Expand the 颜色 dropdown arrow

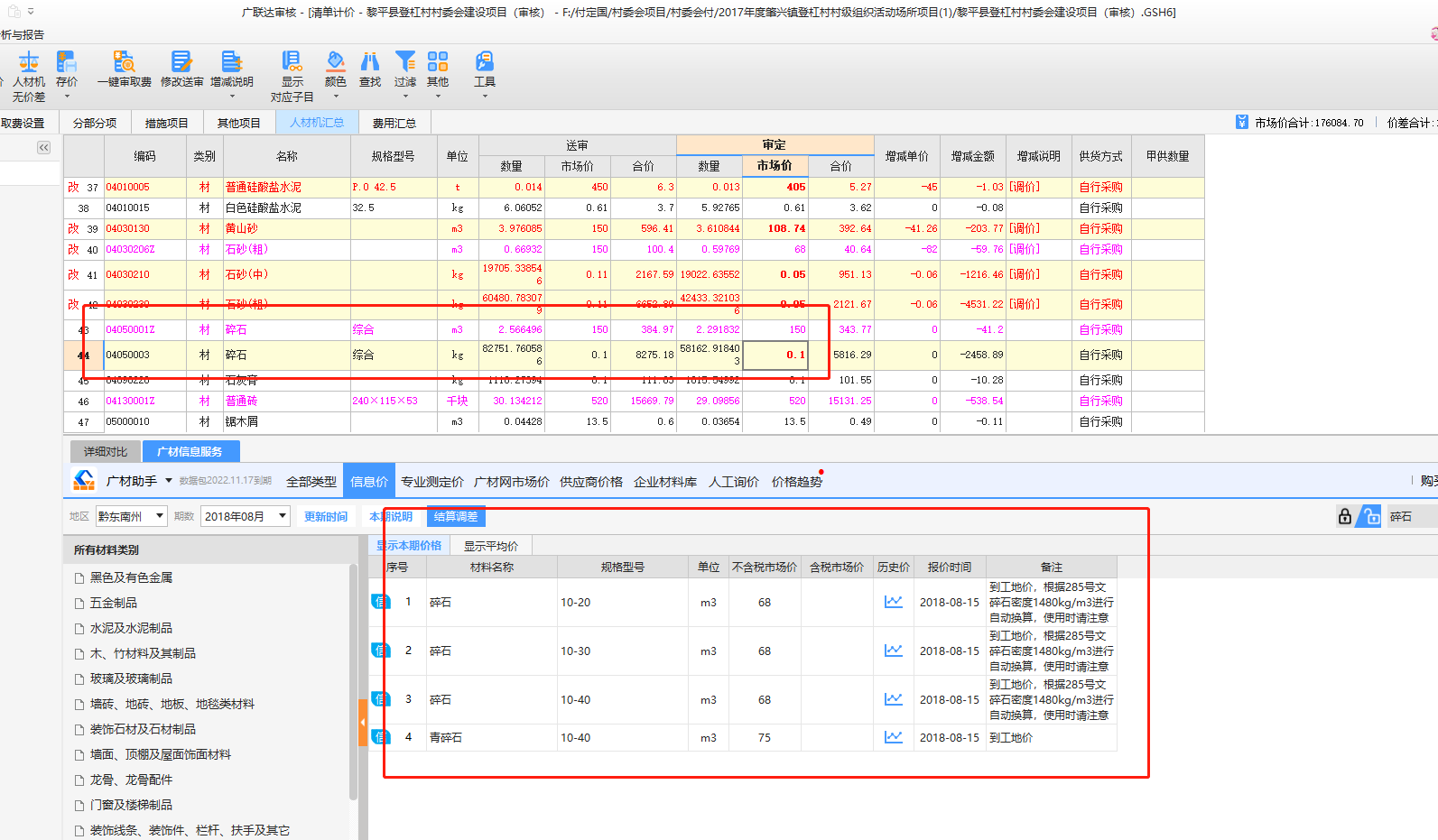(x=336, y=96)
